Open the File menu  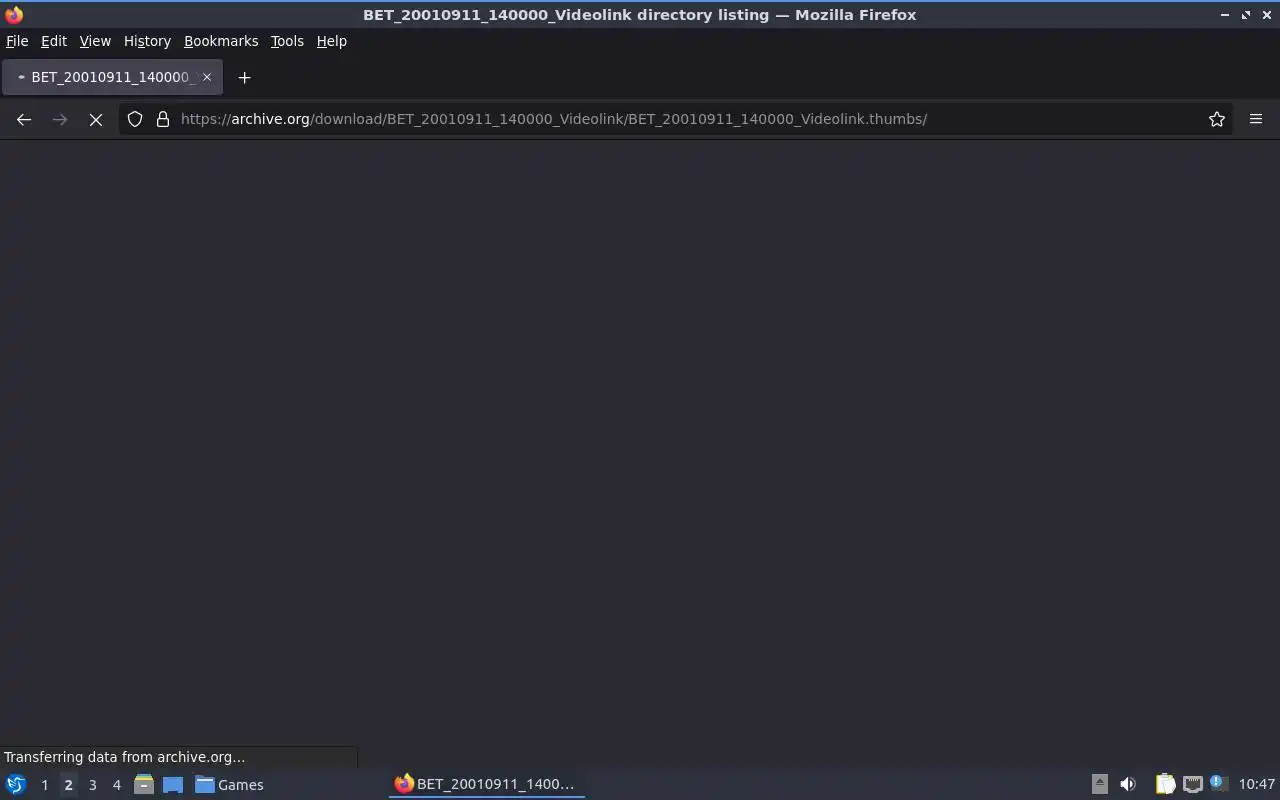(x=17, y=41)
